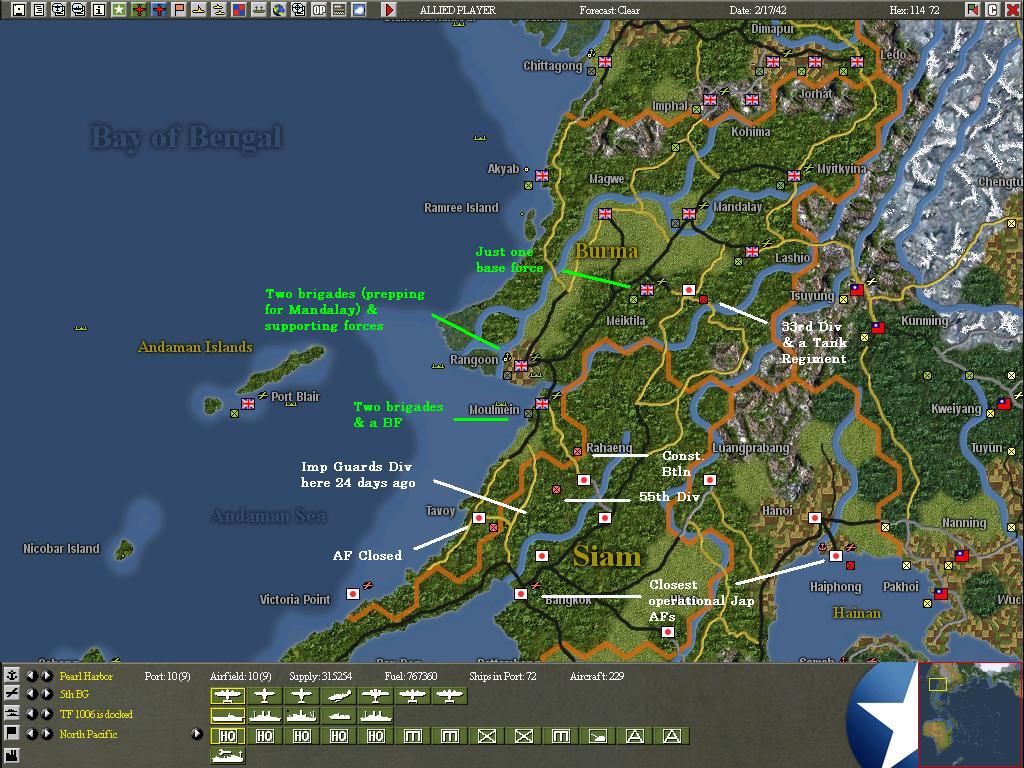Image resolution: width=1024 pixels, height=768 pixels.
Task: Click the world mini-map thumbnail
Action: 970,714
